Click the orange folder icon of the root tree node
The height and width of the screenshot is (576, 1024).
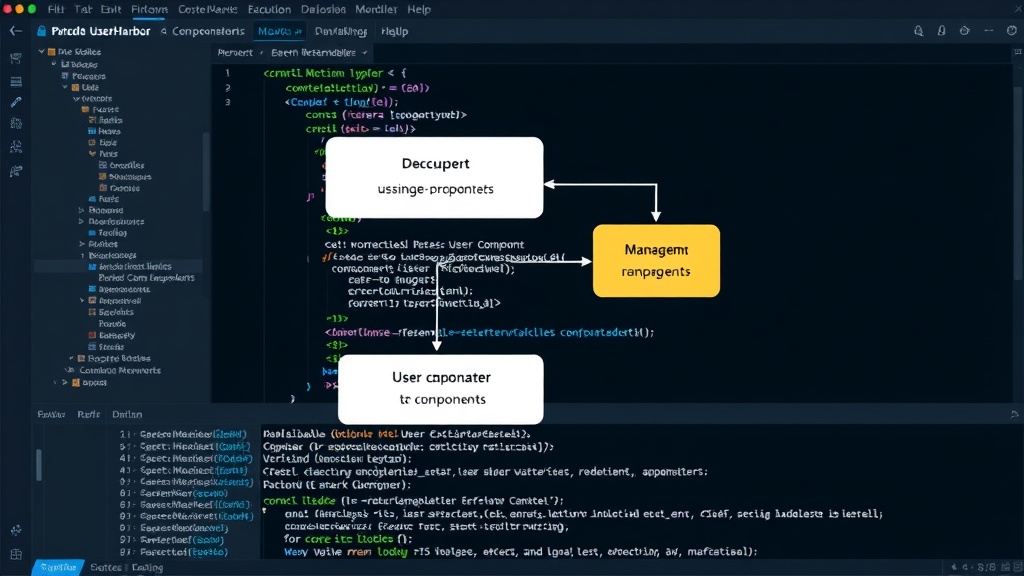[x=52, y=52]
